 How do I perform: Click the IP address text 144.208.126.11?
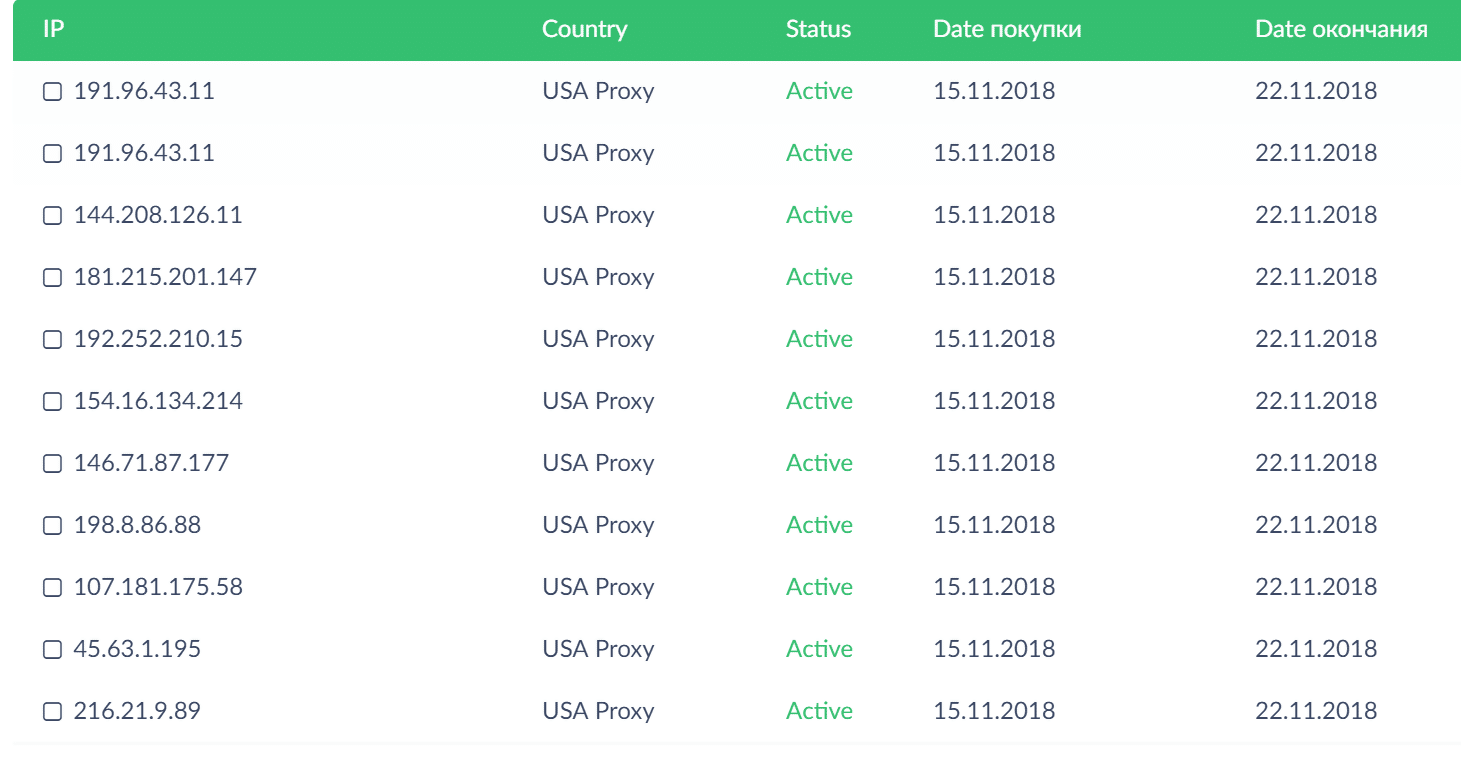coord(158,215)
